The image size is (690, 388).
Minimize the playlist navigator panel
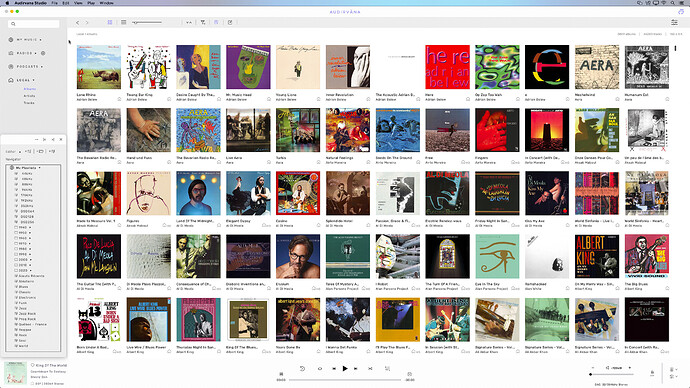37,139
